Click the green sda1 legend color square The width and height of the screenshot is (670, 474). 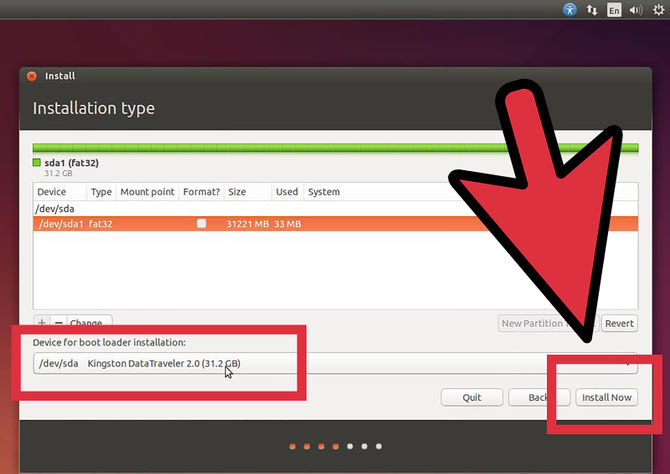(x=37, y=162)
